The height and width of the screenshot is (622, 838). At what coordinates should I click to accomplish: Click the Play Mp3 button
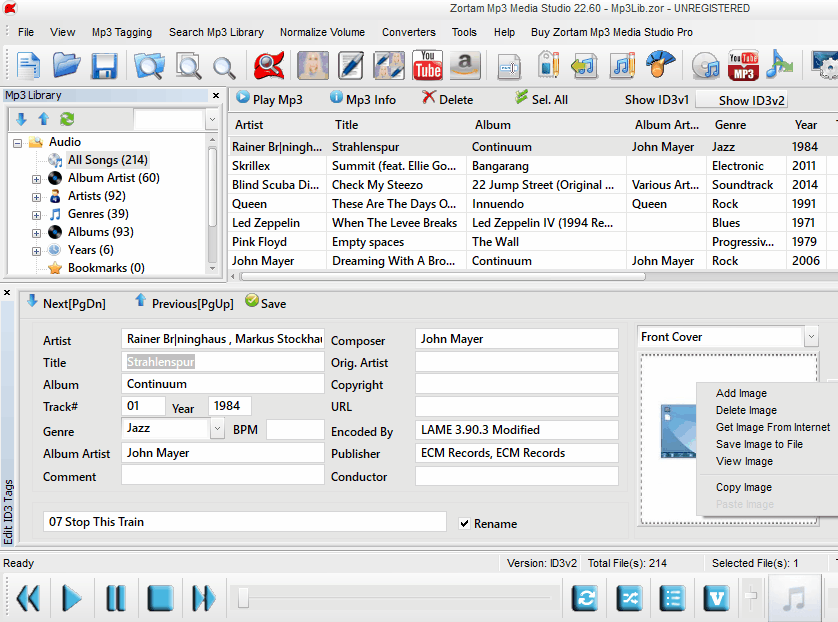pyautogui.click(x=269, y=99)
